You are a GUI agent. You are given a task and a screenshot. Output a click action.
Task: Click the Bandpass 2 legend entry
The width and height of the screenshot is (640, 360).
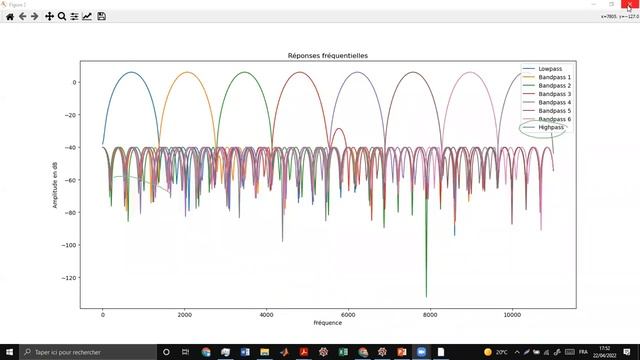coord(547,86)
